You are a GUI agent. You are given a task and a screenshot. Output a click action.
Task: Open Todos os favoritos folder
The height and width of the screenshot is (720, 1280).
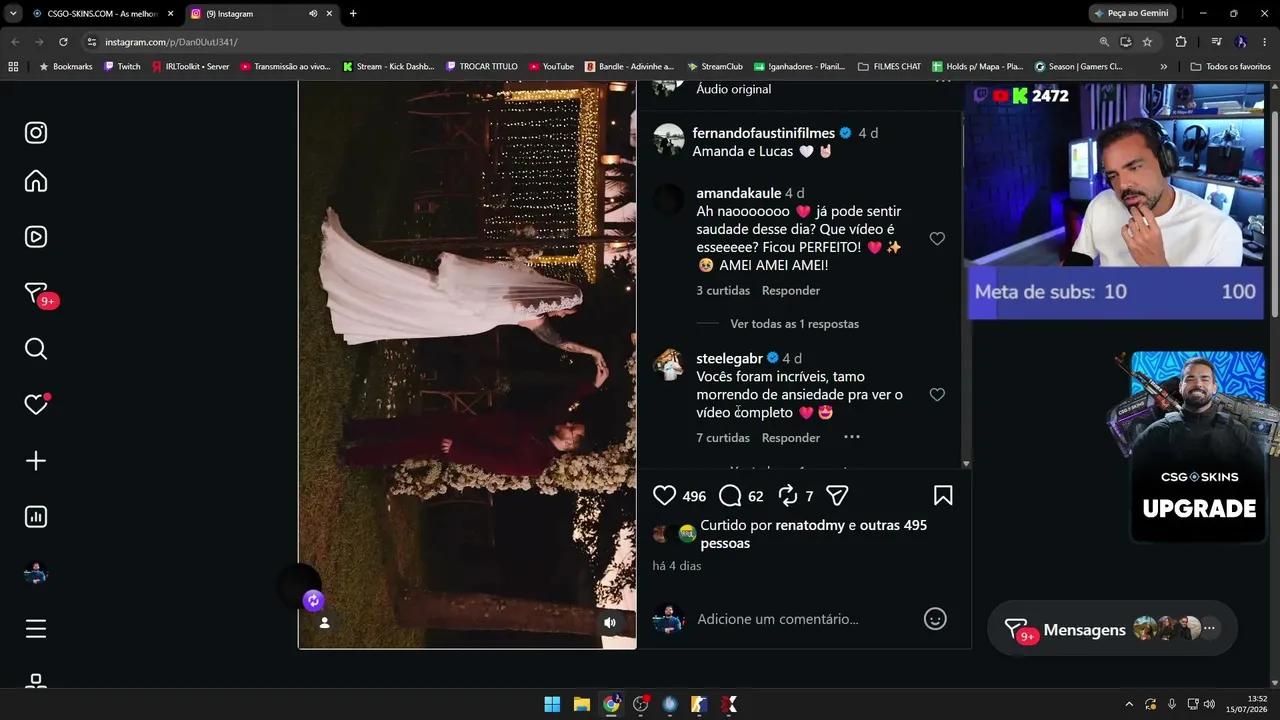coord(1230,67)
